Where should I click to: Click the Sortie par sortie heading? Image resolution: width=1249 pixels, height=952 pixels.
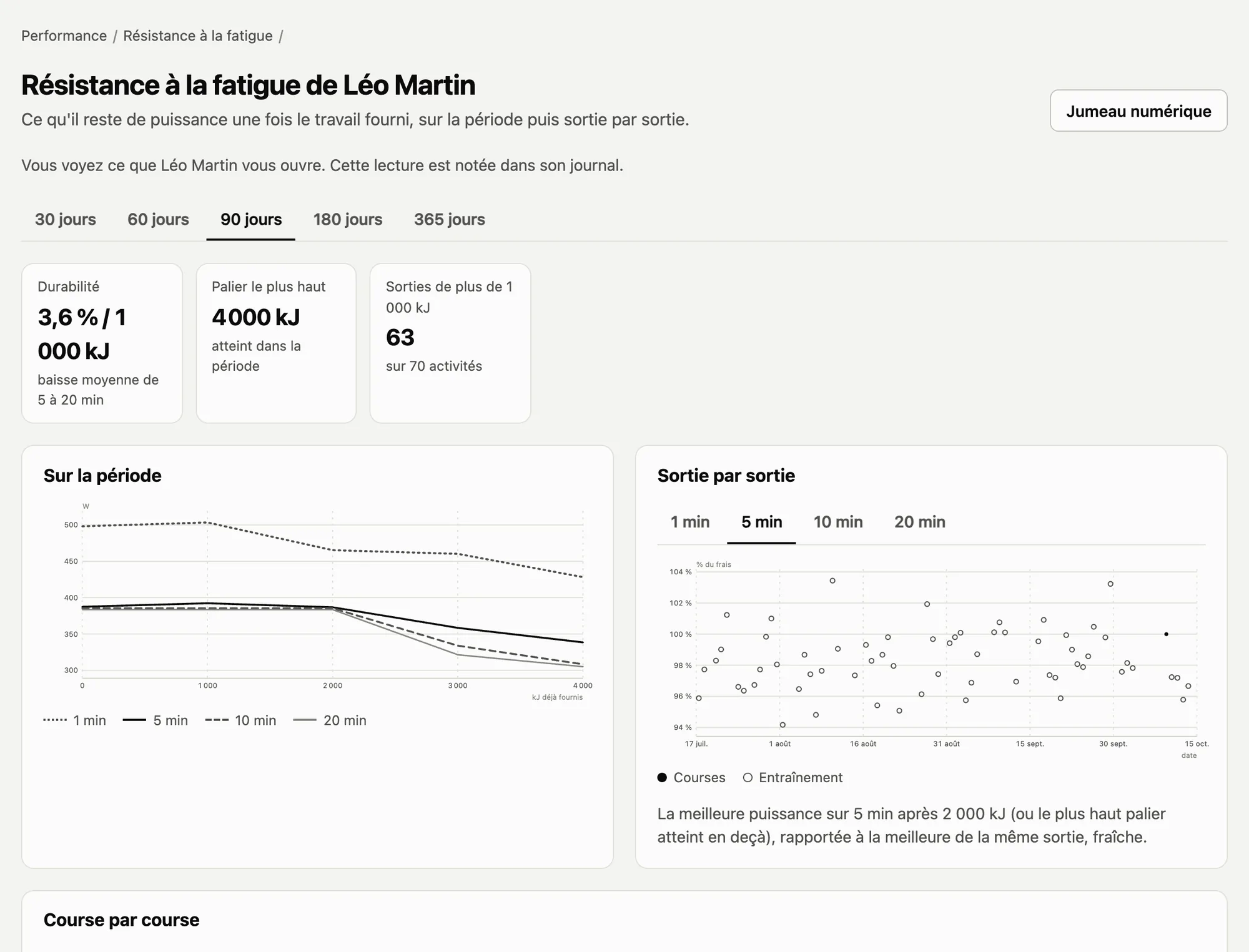pos(726,476)
